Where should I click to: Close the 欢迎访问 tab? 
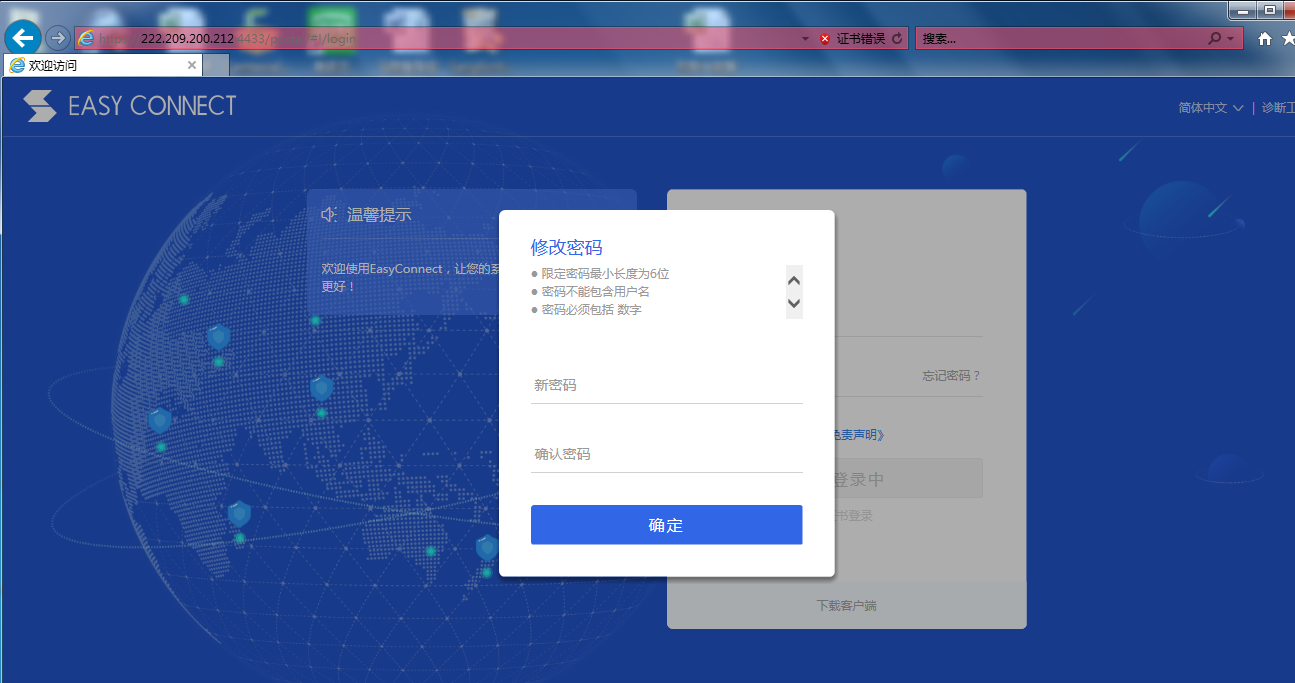click(x=192, y=65)
